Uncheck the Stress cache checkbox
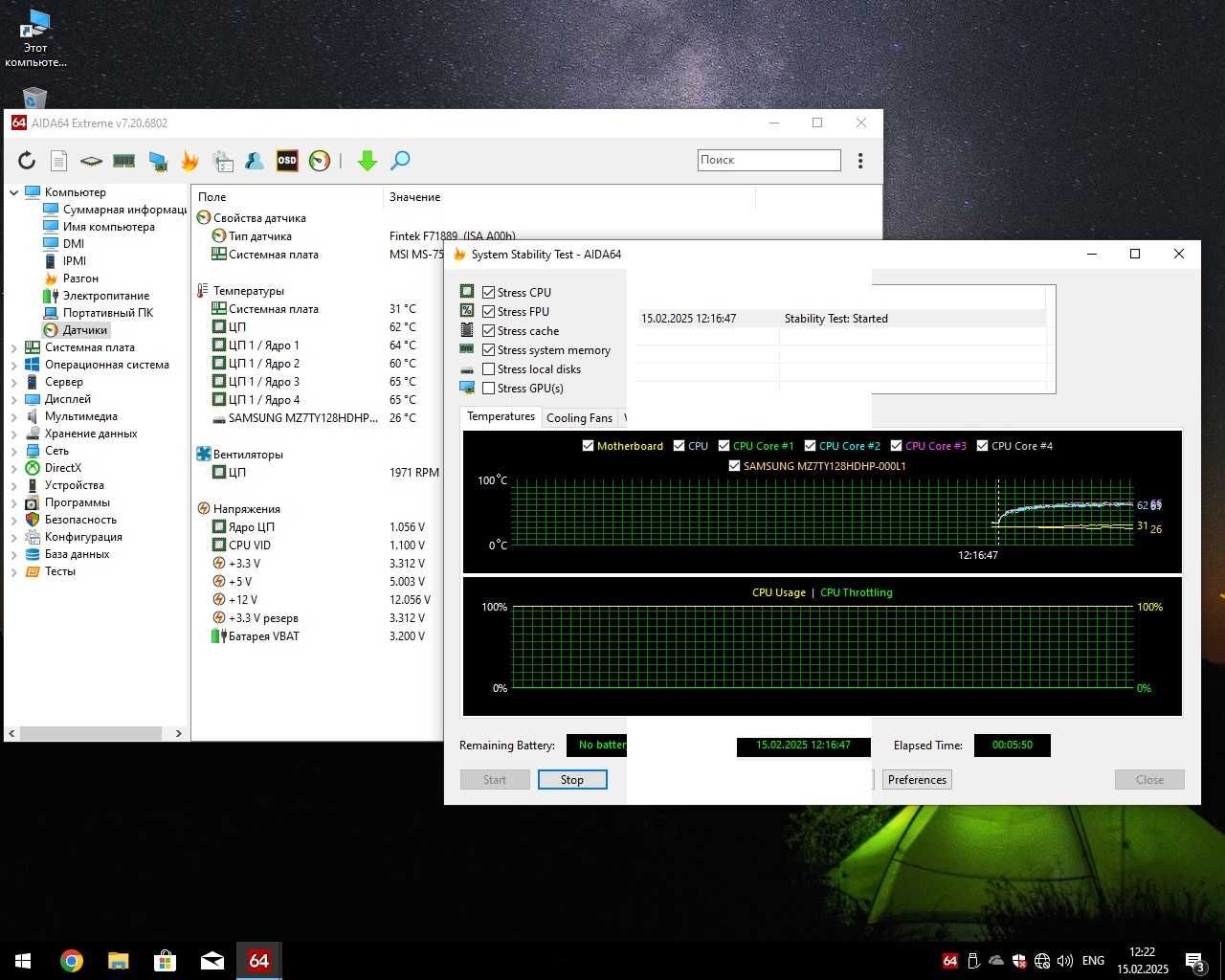The width and height of the screenshot is (1225, 980). click(x=489, y=331)
